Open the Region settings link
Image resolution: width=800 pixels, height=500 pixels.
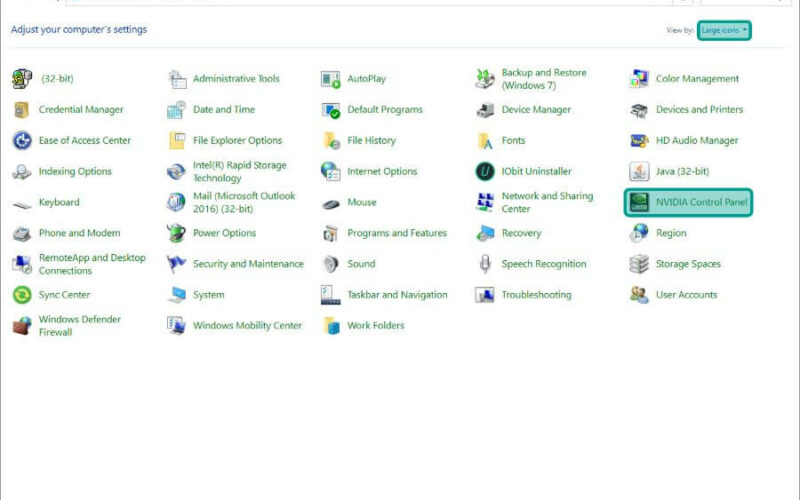pyautogui.click(x=671, y=233)
